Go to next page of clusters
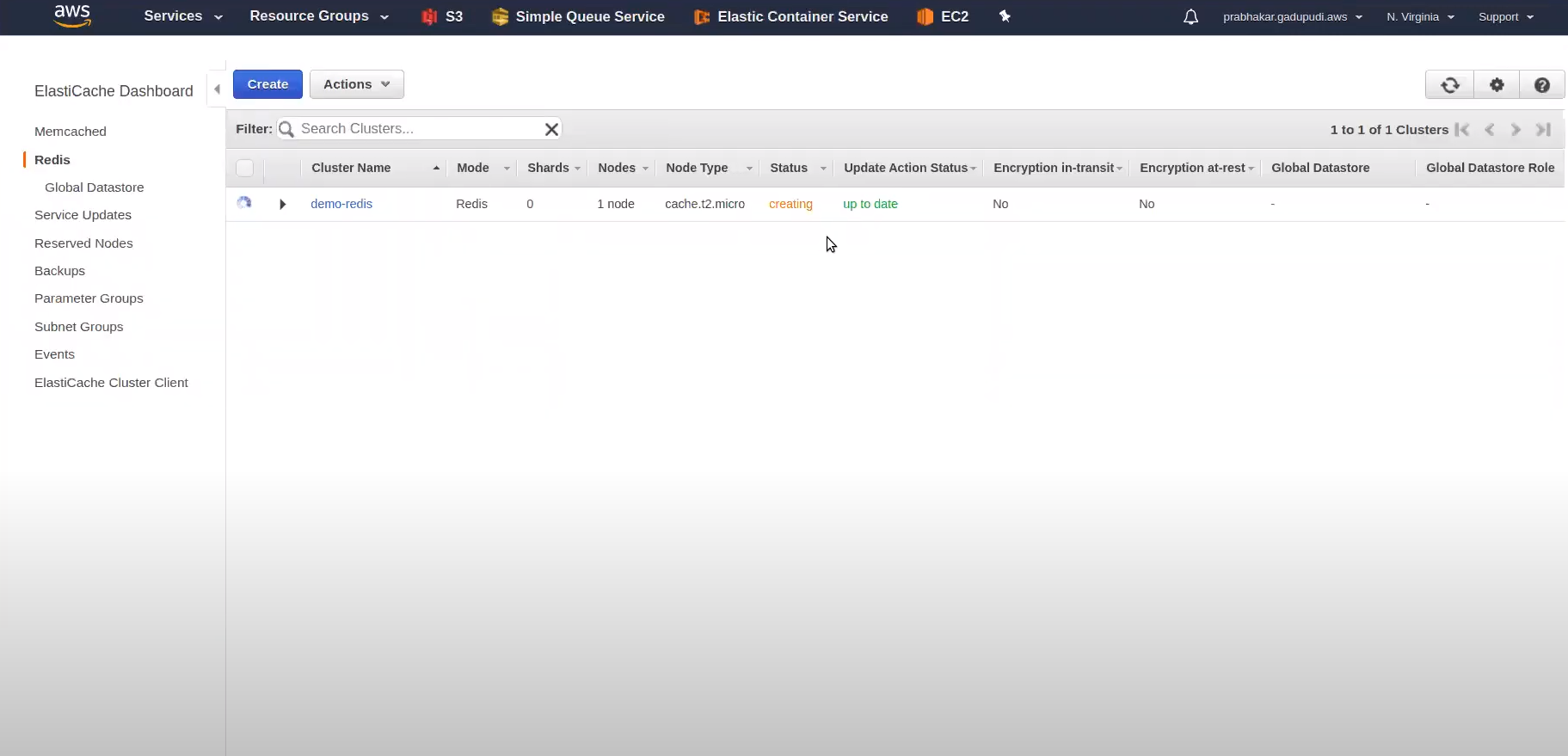The height and width of the screenshot is (756, 1568). [x=1516, y=129]
